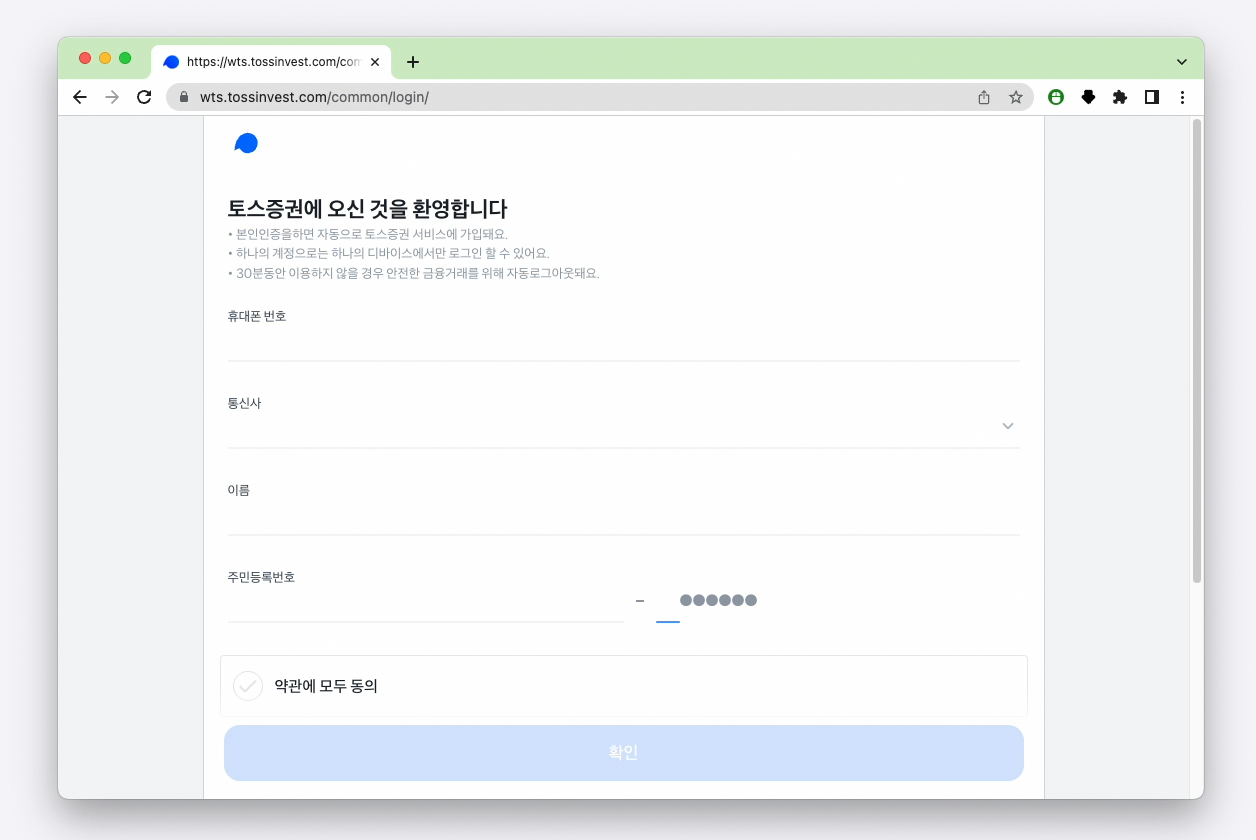
Task: Click the page vertical scrollbar
Action: 1196,352
